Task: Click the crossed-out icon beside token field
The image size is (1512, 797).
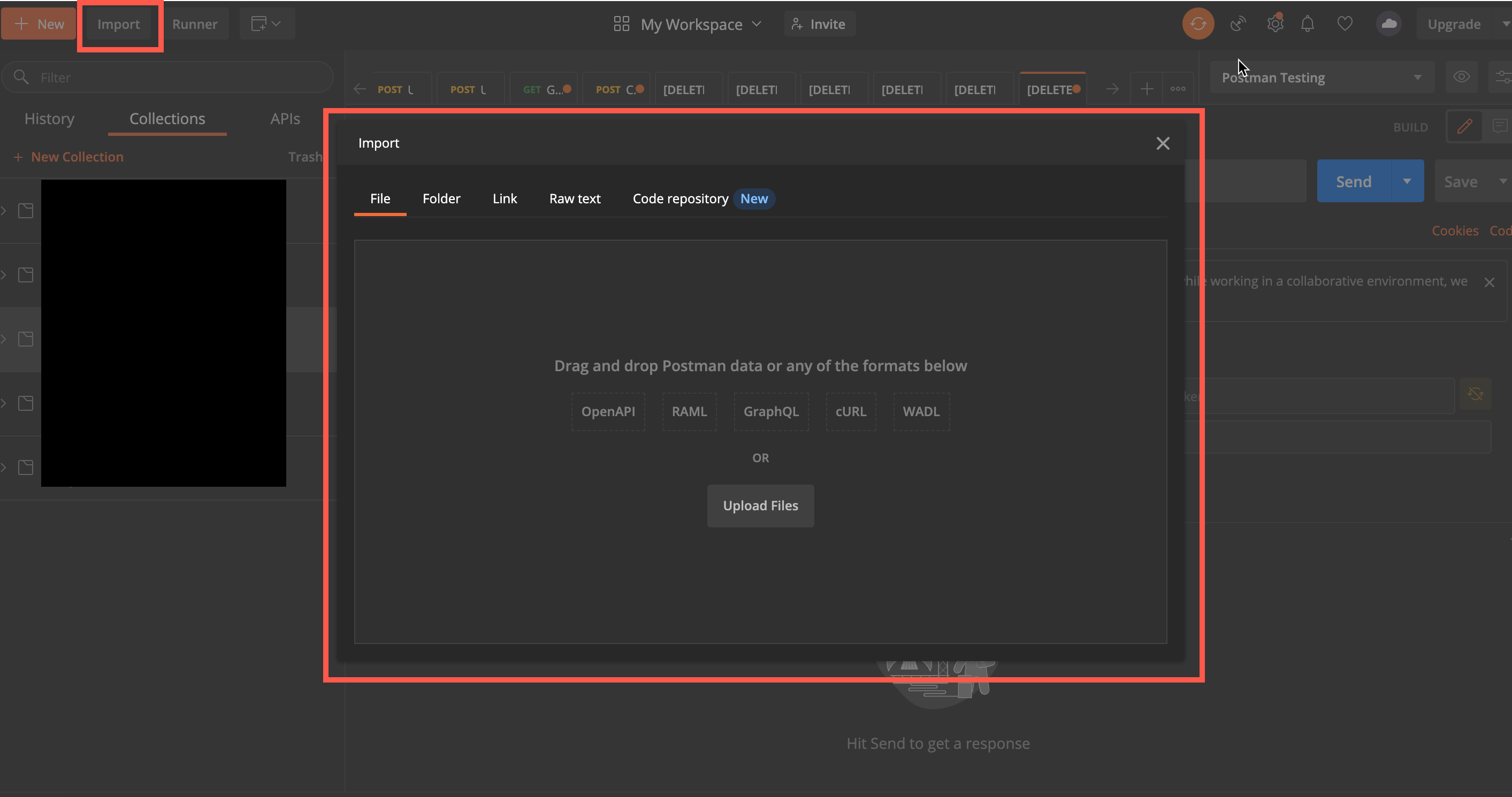Action: 1476,394
